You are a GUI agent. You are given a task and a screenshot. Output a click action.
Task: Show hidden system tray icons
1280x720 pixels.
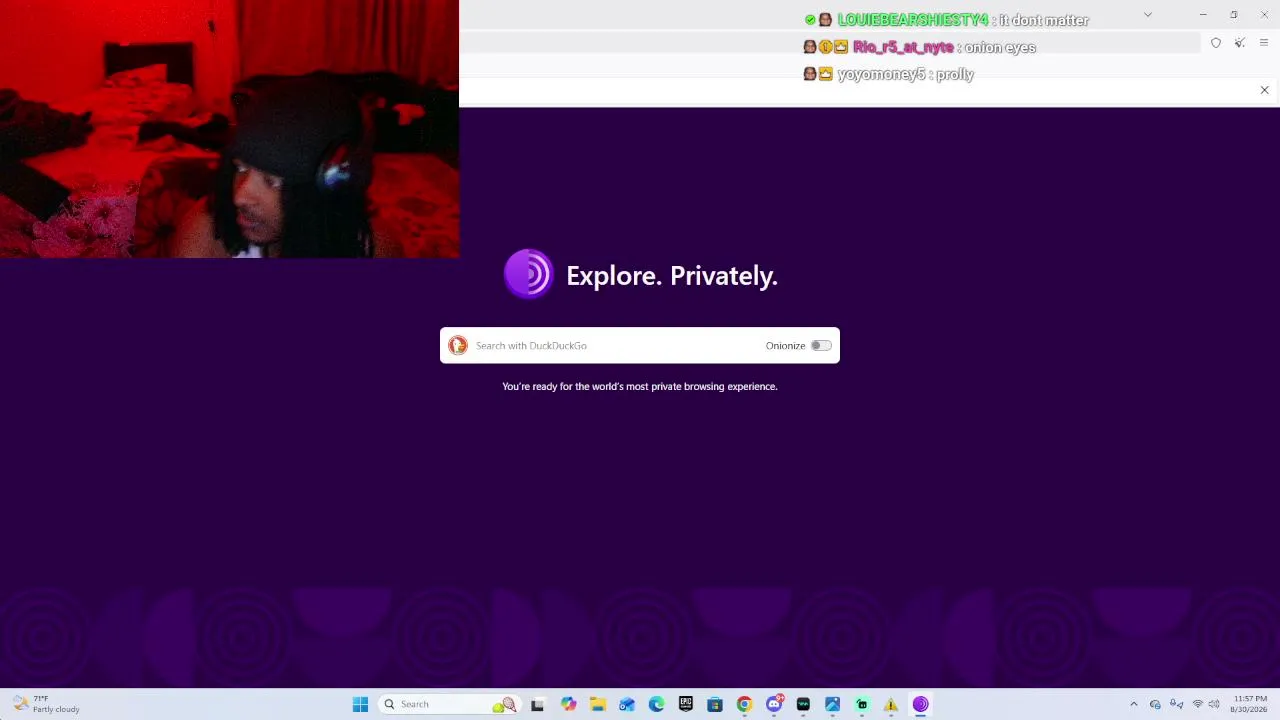(x=1133, y=704)
